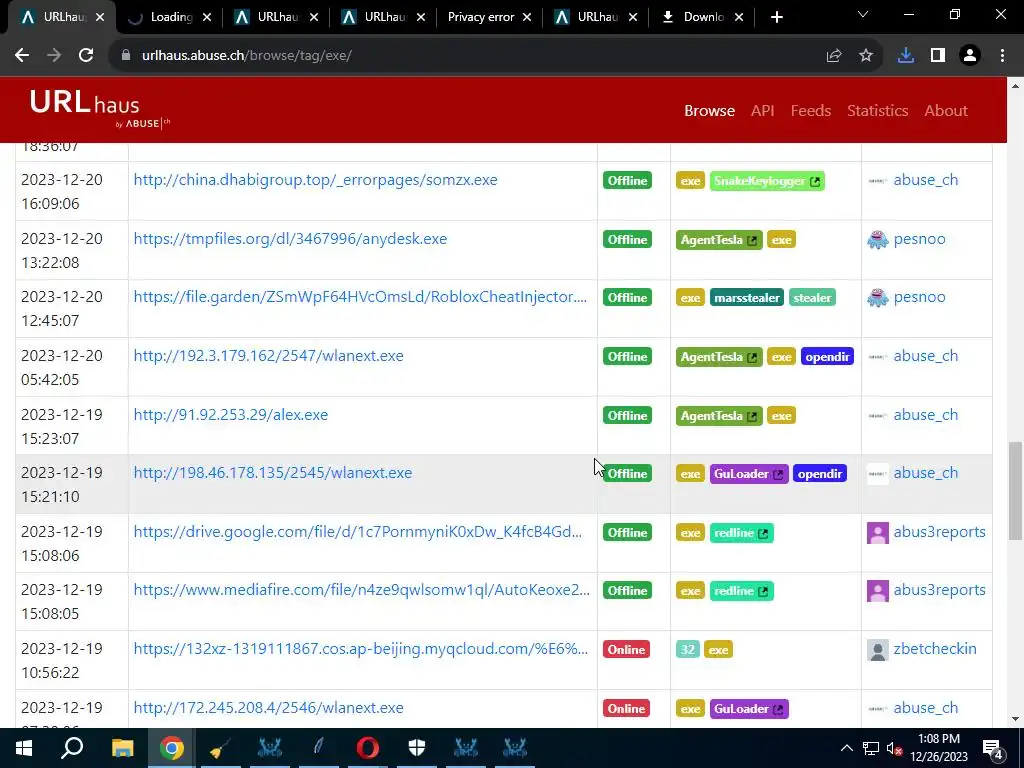
Task: Click the marsstealer tag
Action: (746, 298)
